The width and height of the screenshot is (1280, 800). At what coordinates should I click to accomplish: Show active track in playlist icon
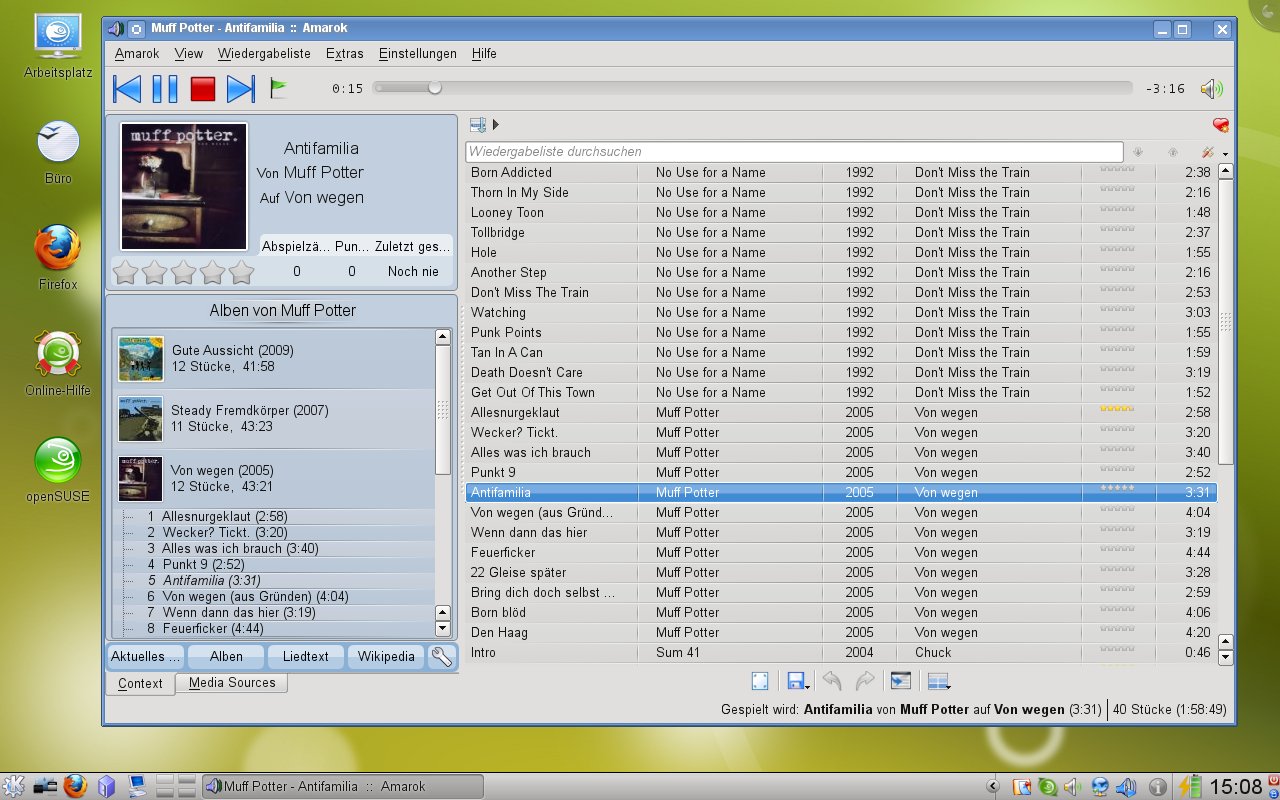point(901,681)
